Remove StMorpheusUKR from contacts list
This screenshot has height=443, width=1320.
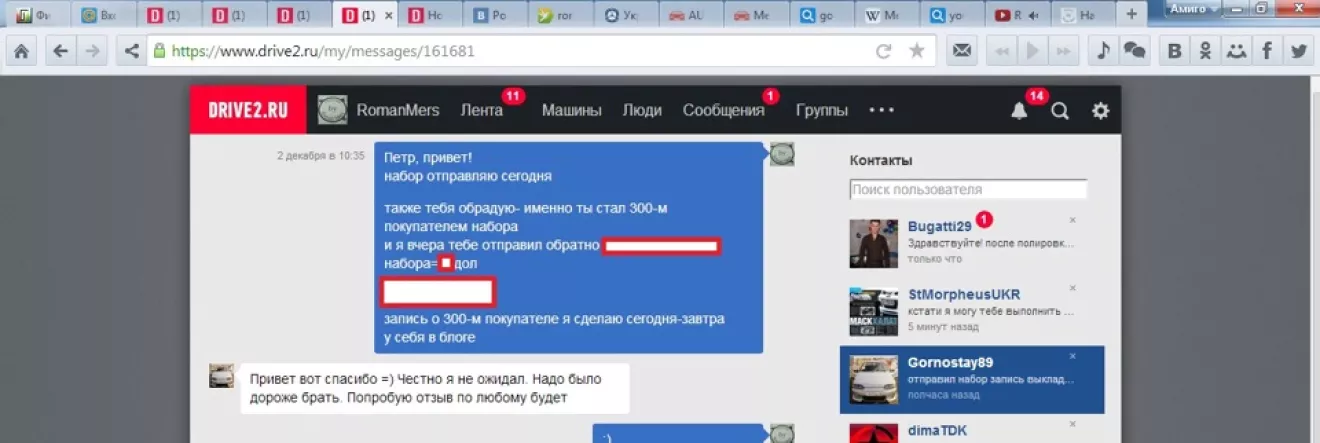click(1072, 288)
